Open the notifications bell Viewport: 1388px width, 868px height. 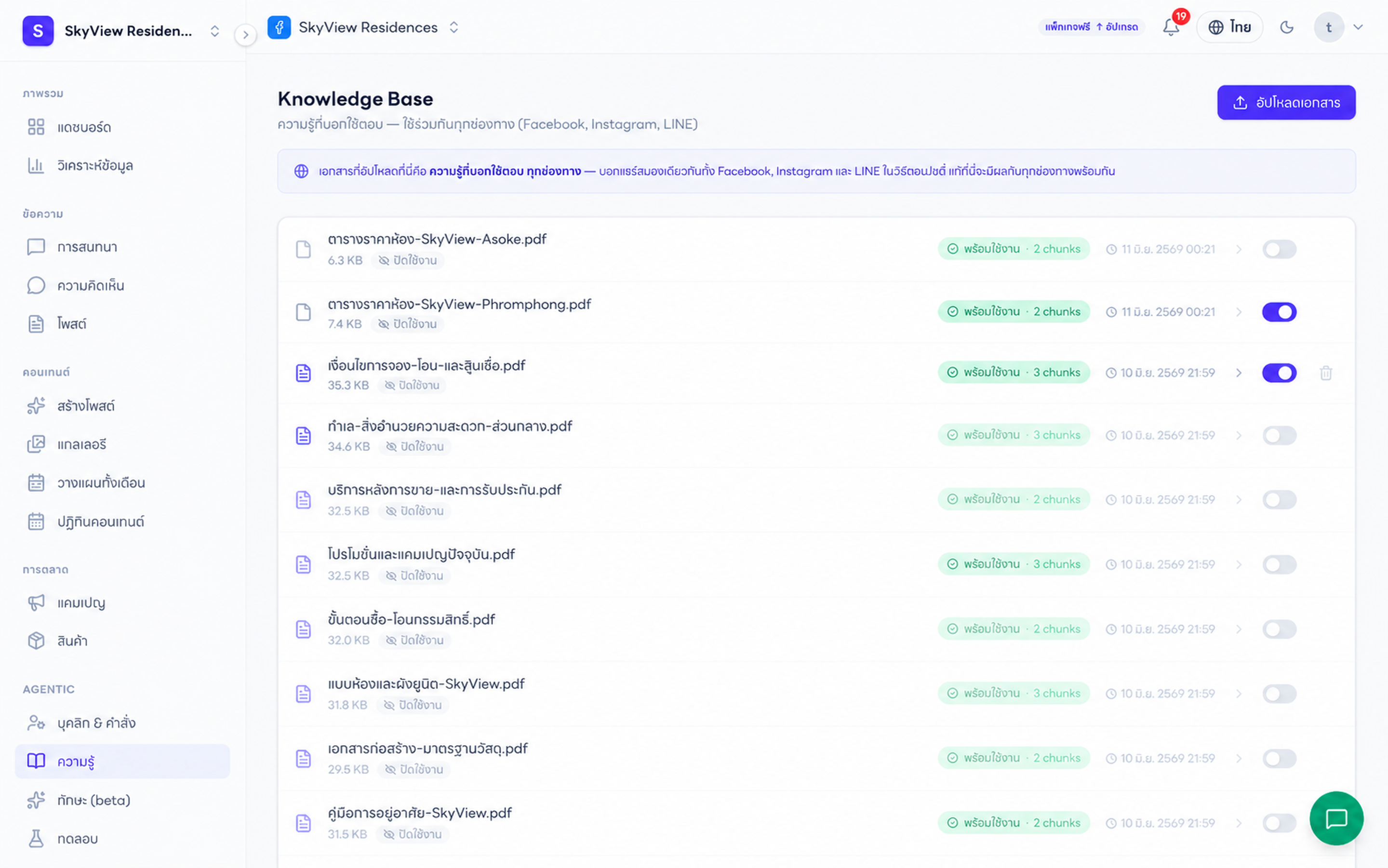(1171, 27)
